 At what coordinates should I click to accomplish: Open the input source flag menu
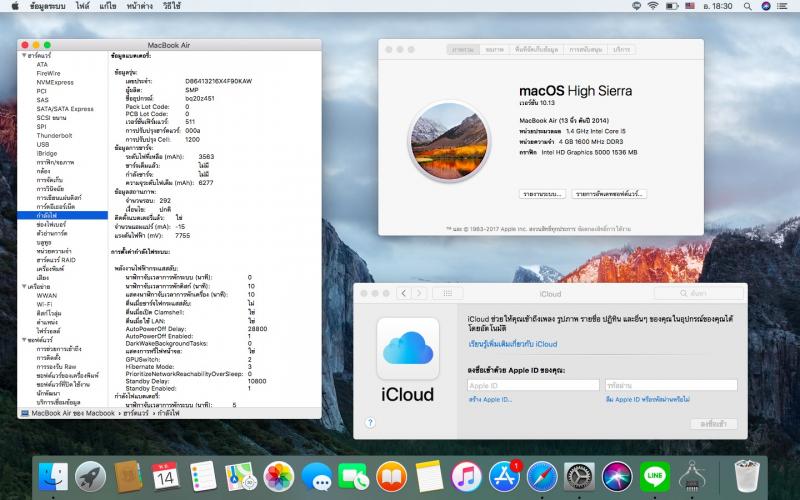point(690,6)
